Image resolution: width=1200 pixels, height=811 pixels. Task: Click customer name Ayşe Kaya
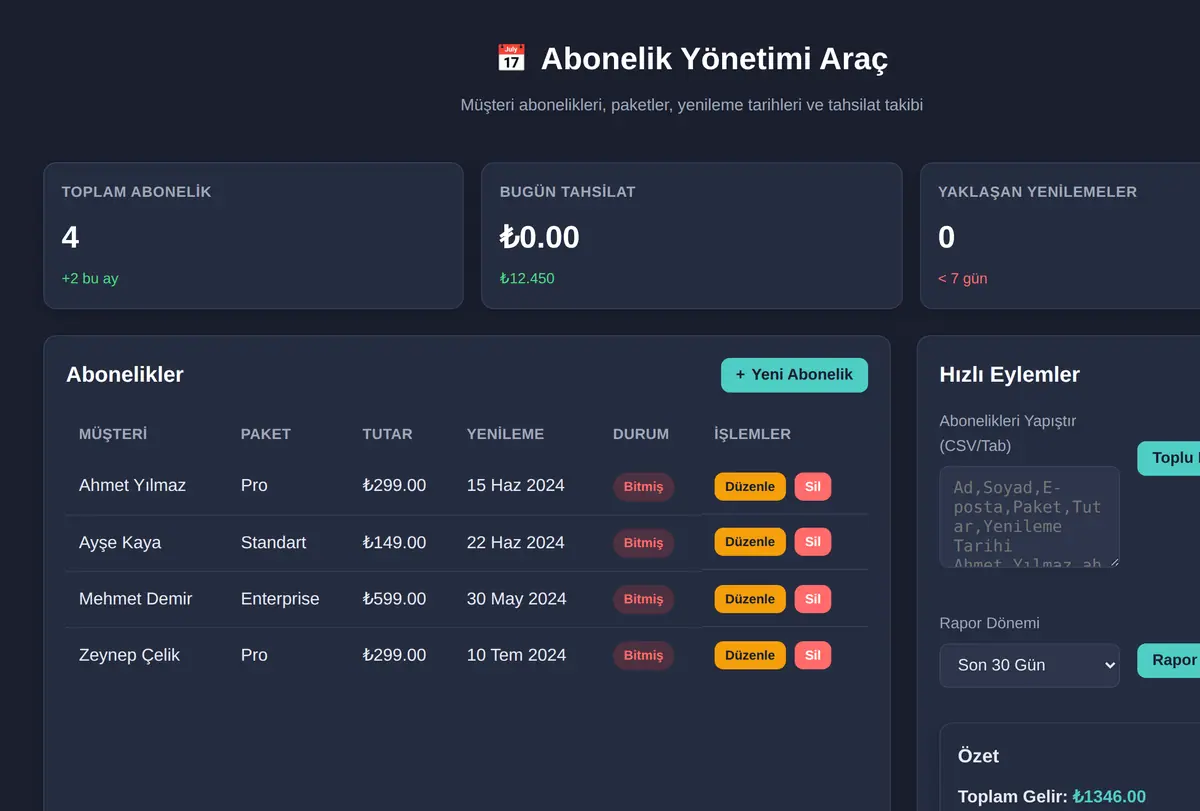[x=120, y=542]
